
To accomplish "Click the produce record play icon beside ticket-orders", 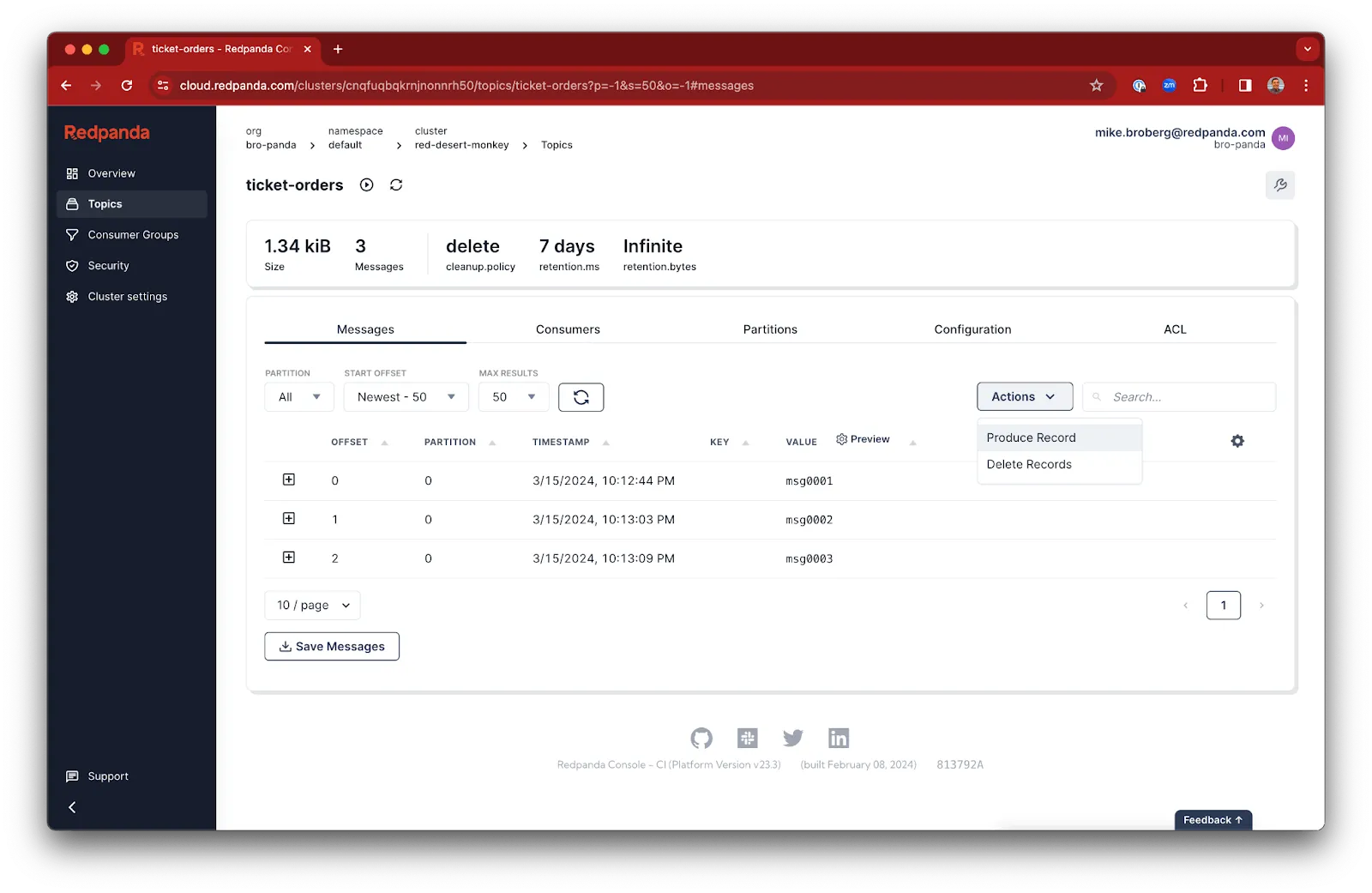I will [x=367, y=184].
